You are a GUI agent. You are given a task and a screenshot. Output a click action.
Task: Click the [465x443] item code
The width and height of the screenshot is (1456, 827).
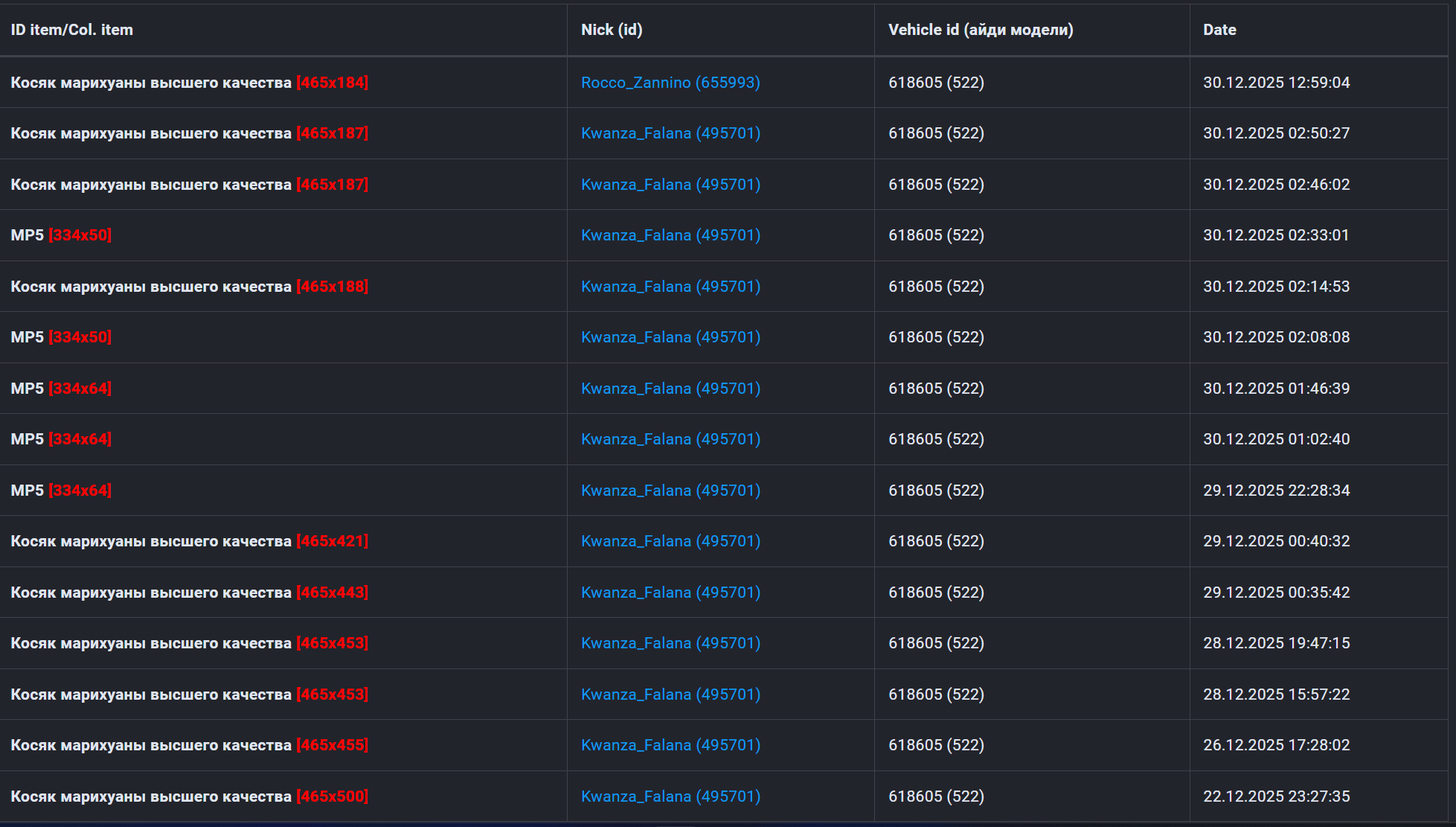[x=332, y=593]
